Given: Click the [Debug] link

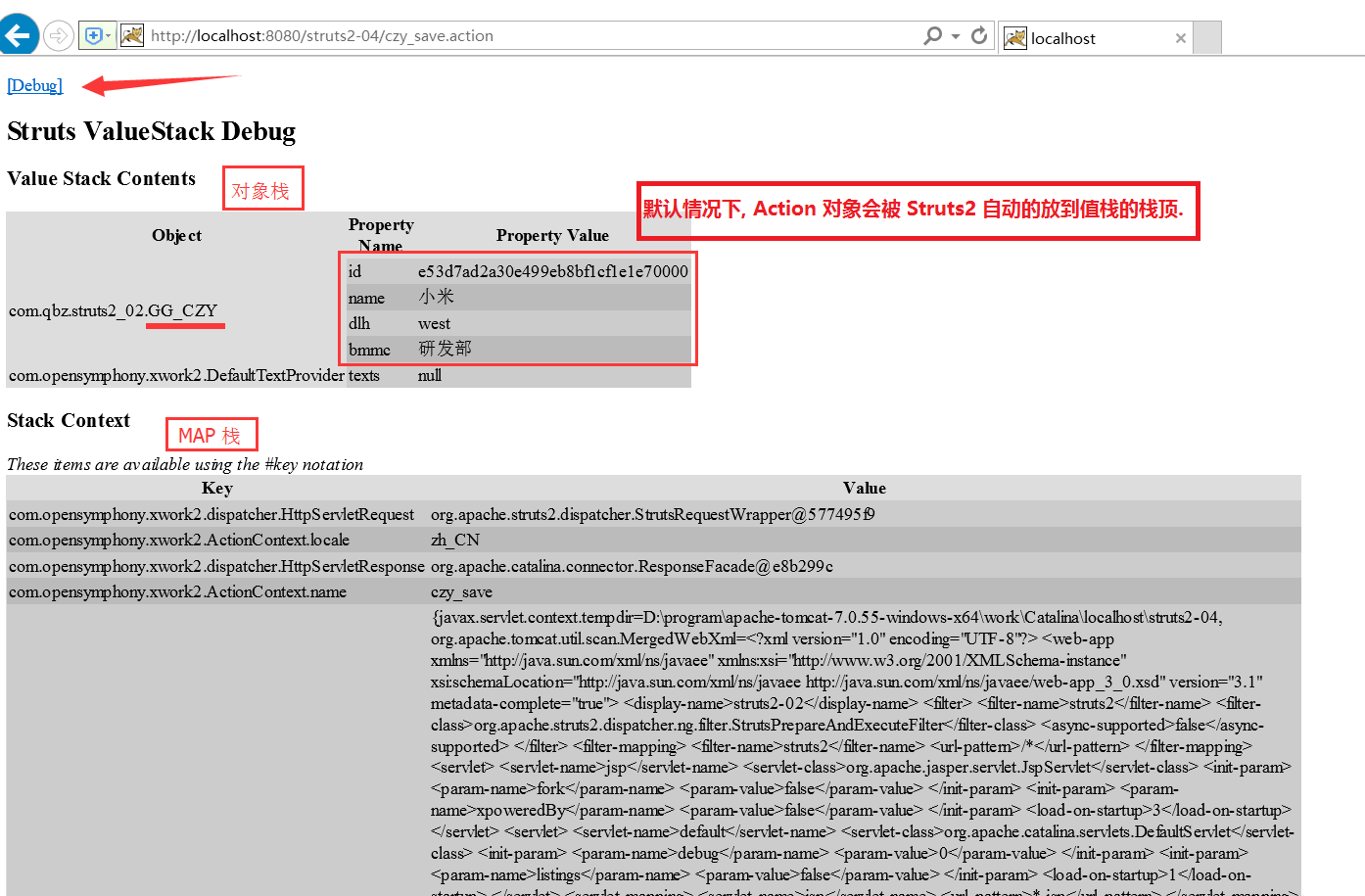Looking at the screenshot, I should pyautogui.click(x=35, y=85).
